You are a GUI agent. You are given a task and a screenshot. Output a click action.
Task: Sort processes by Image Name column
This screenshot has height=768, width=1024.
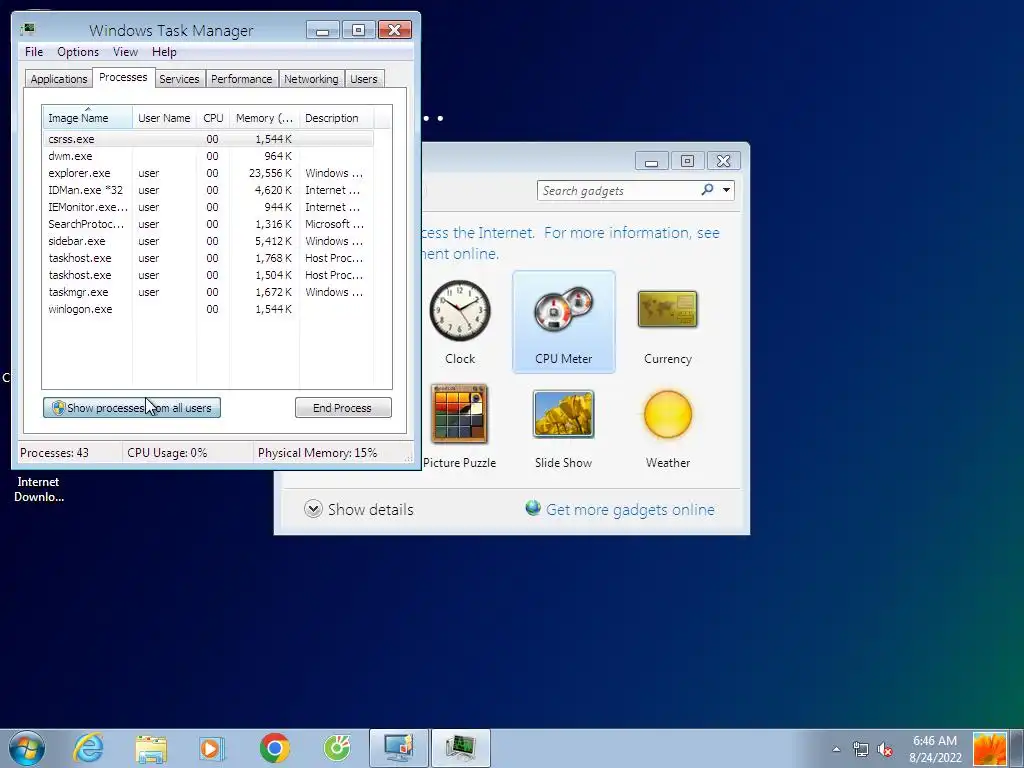88,118
